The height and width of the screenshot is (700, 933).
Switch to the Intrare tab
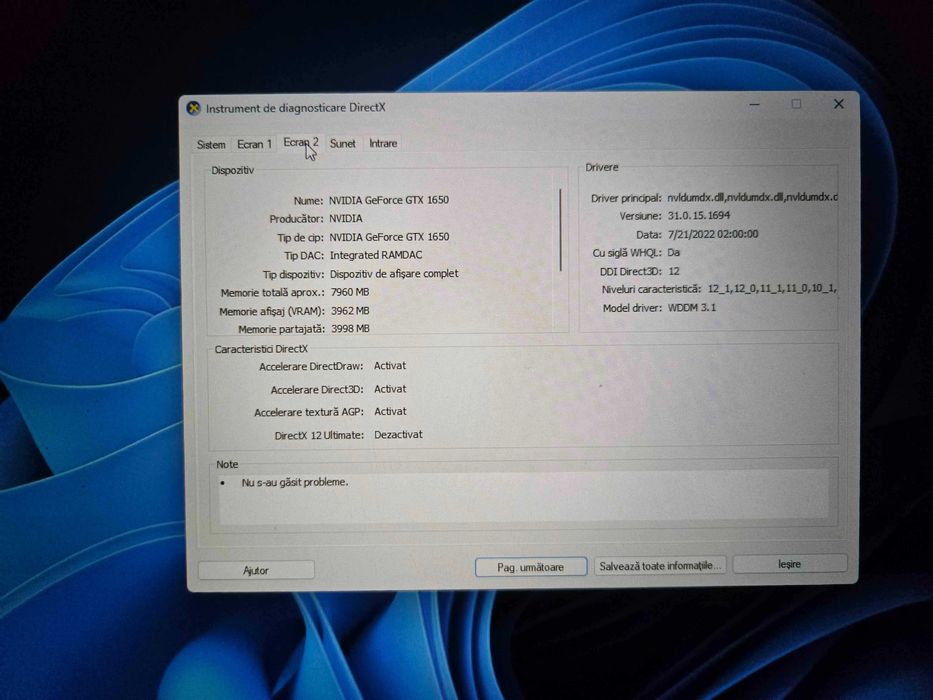[x=383, y=143]
